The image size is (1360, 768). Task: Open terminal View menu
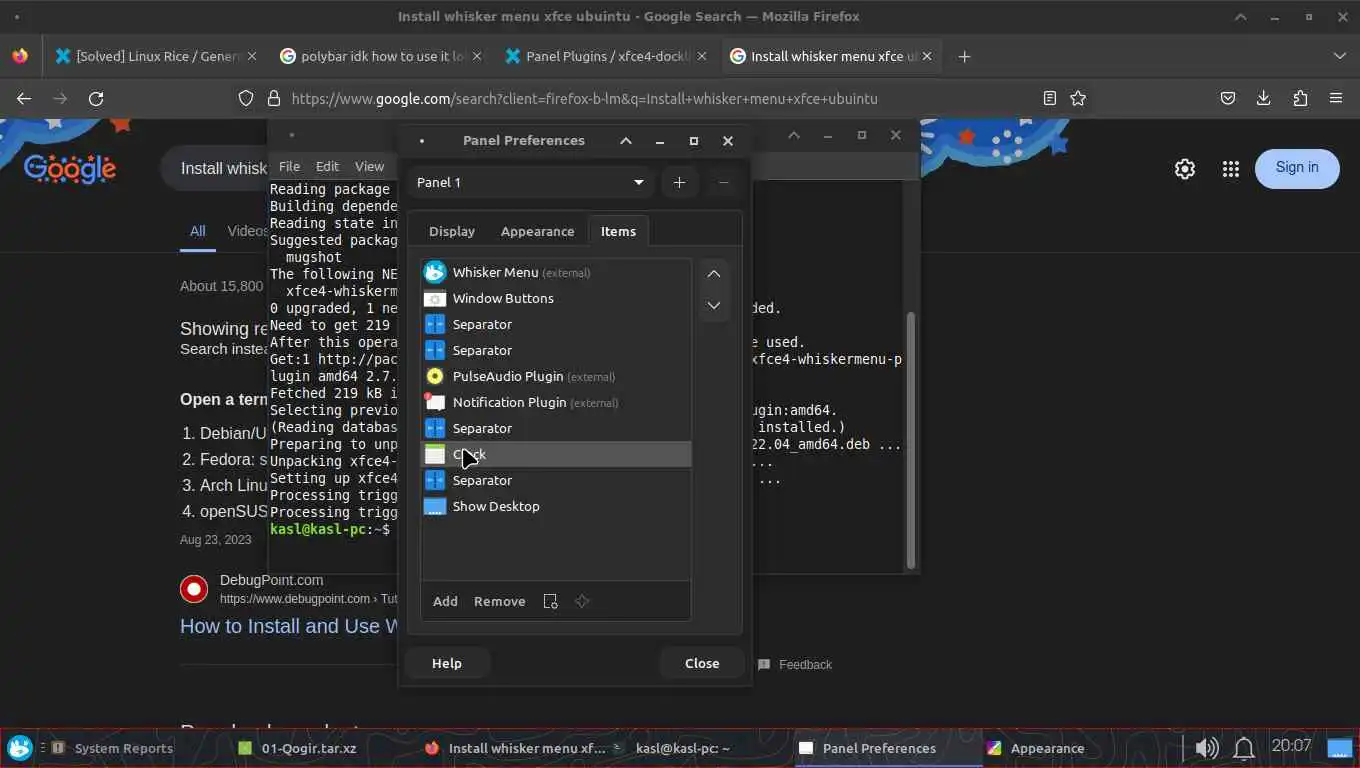click(x=369, y=166)
